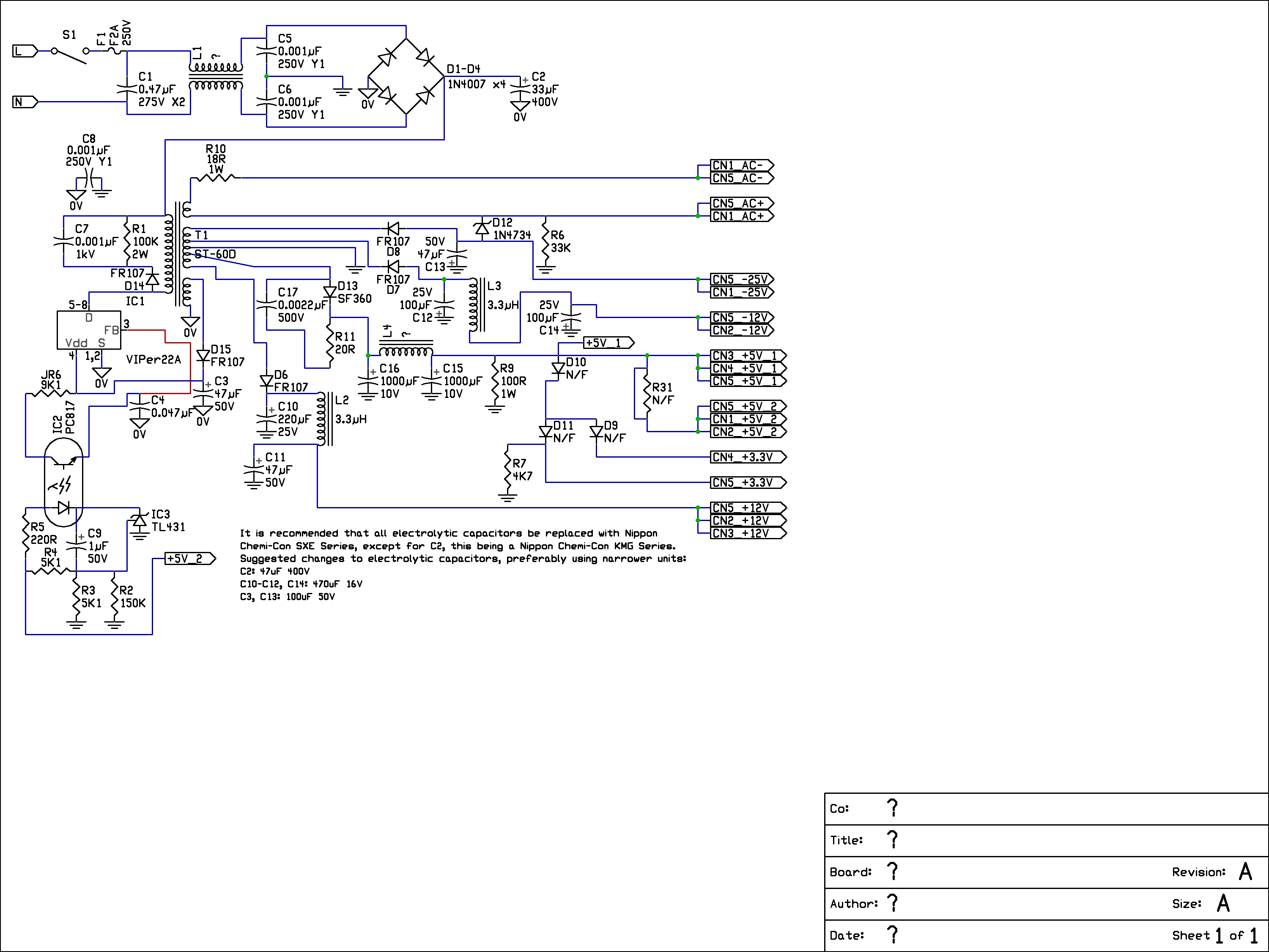Select the C11 47µF 50V capacitor
This screenshot has width=1269, height=952.
pos(254,469)
